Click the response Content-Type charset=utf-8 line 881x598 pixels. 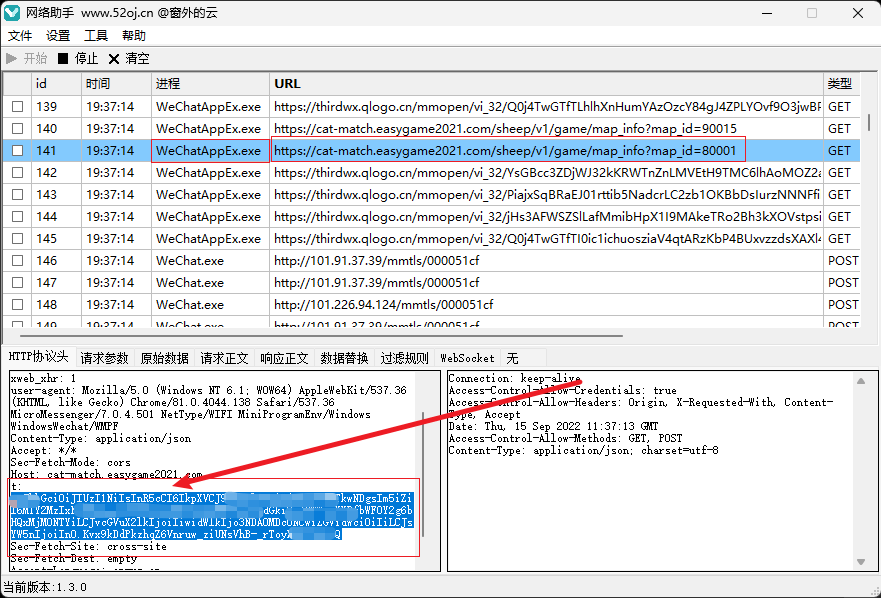click(x=583, y=450)
